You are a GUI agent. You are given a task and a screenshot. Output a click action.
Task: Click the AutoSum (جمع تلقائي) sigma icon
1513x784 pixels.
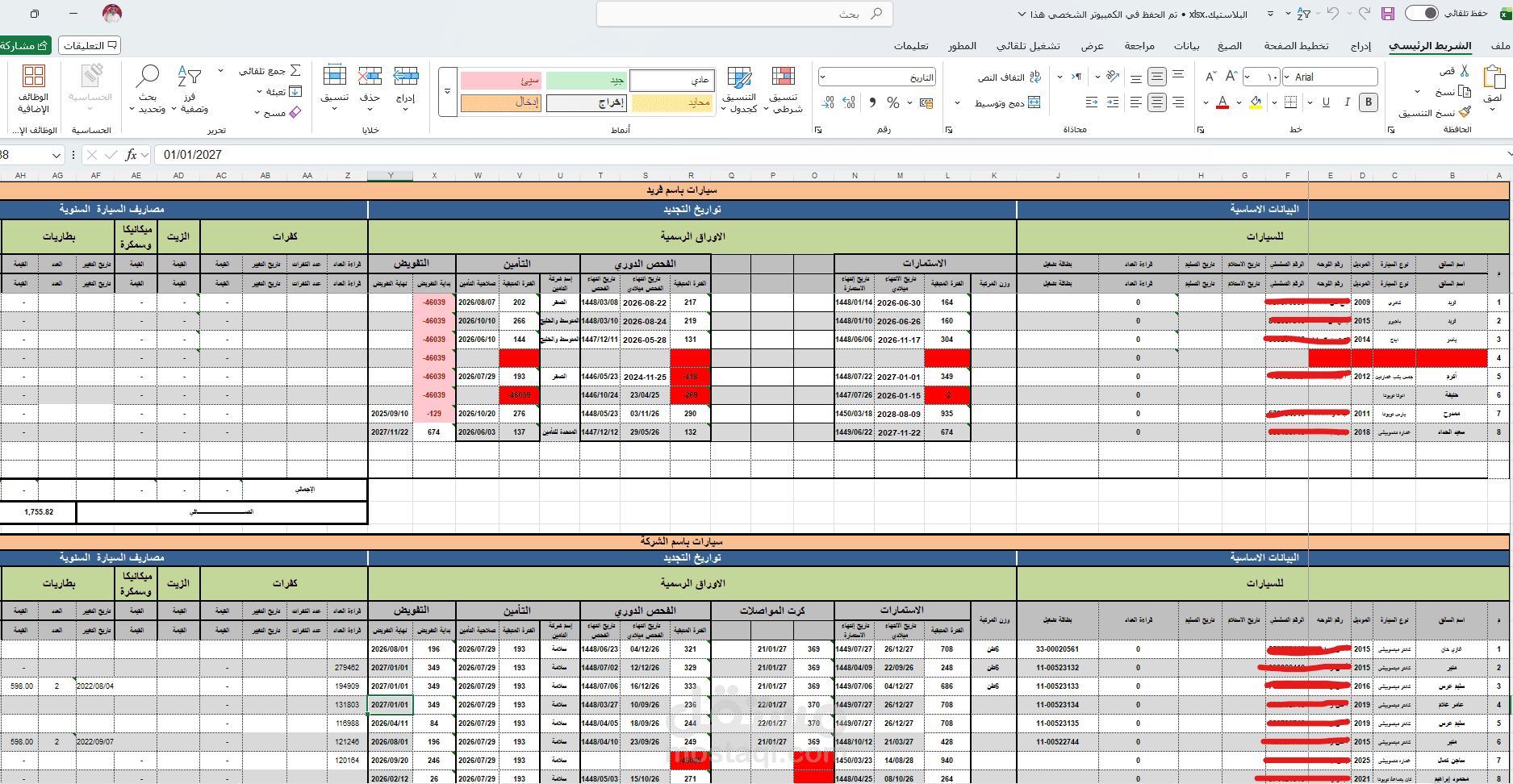tap(295, 71)
